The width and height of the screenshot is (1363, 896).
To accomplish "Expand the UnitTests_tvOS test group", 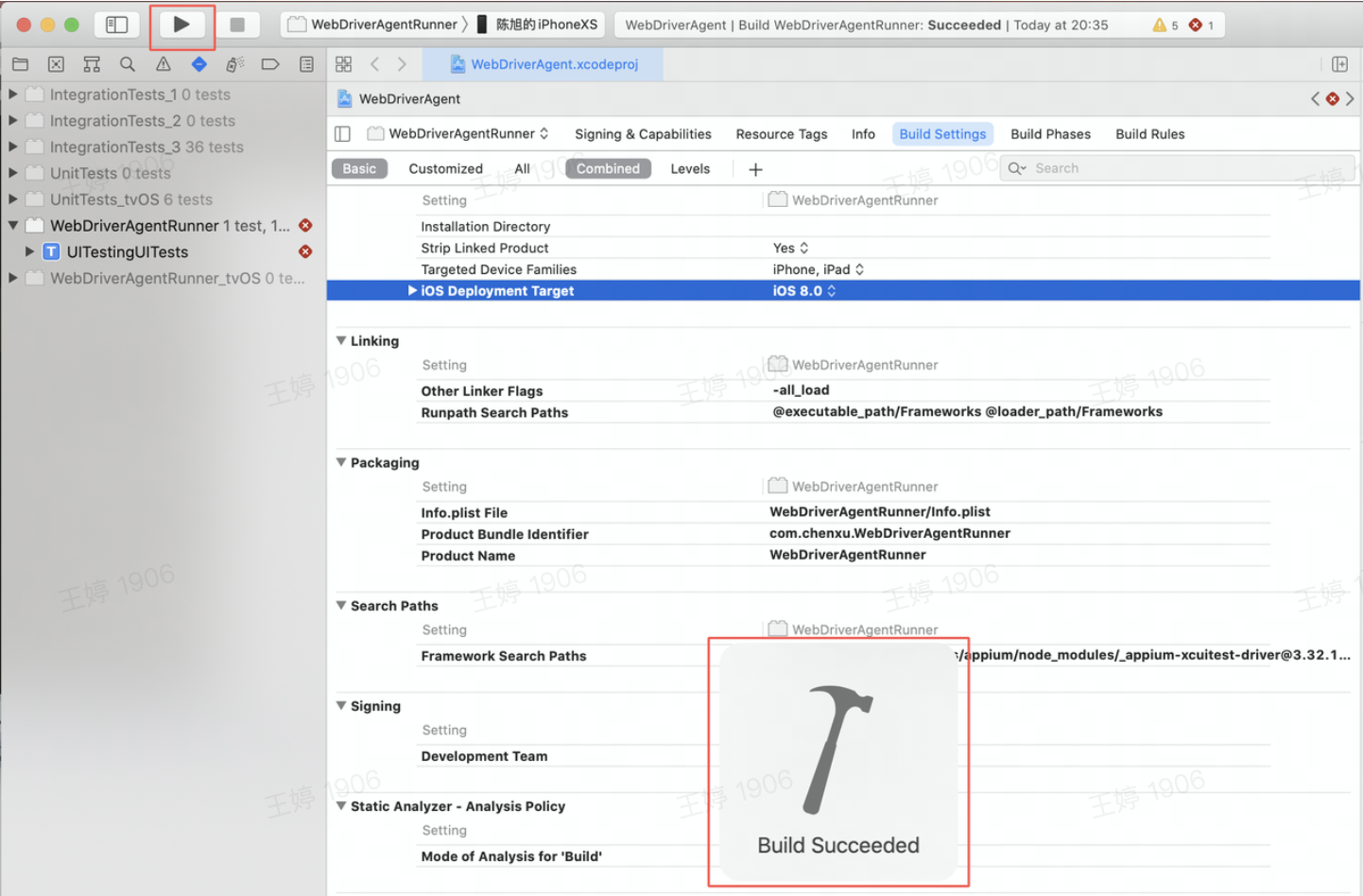I will (x=13, y=199).
